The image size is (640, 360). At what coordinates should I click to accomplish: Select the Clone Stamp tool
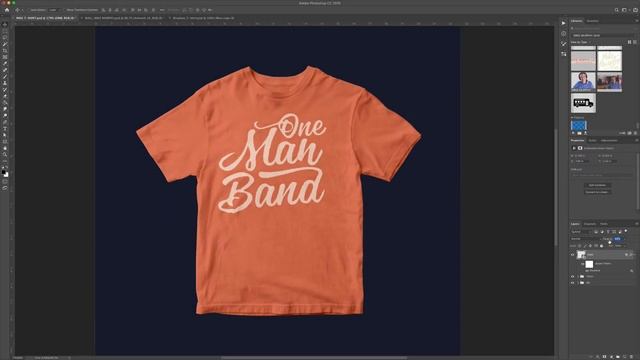[x=5, y=83]
